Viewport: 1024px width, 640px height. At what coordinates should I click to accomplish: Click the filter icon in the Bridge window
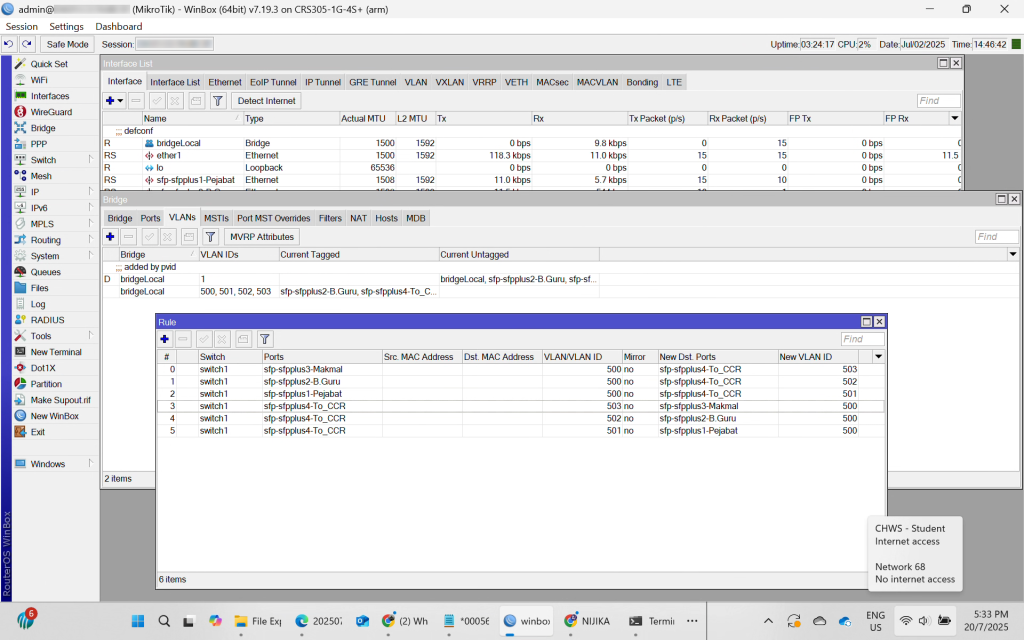(210, 236)
